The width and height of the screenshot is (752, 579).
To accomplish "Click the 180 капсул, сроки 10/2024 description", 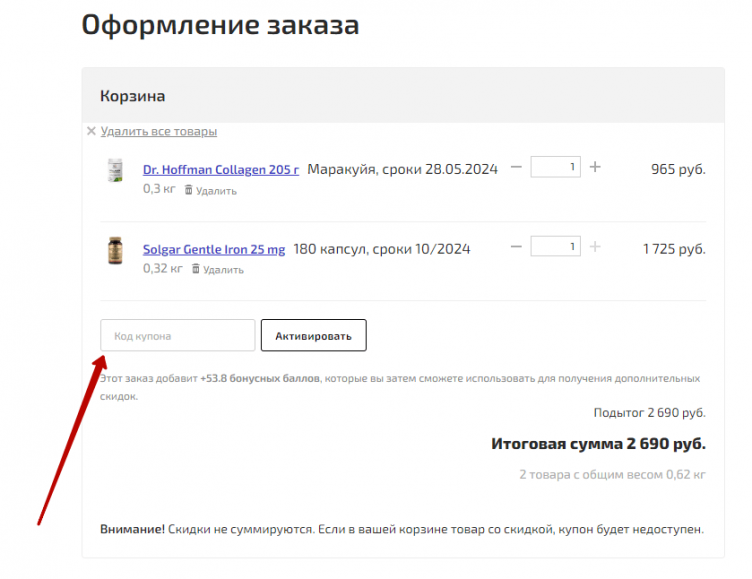I will click(382, 249).
